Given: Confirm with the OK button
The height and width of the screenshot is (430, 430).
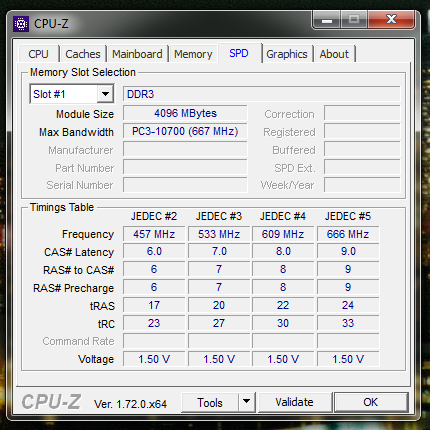Looking at the screenshot, I should pos(371,402).
